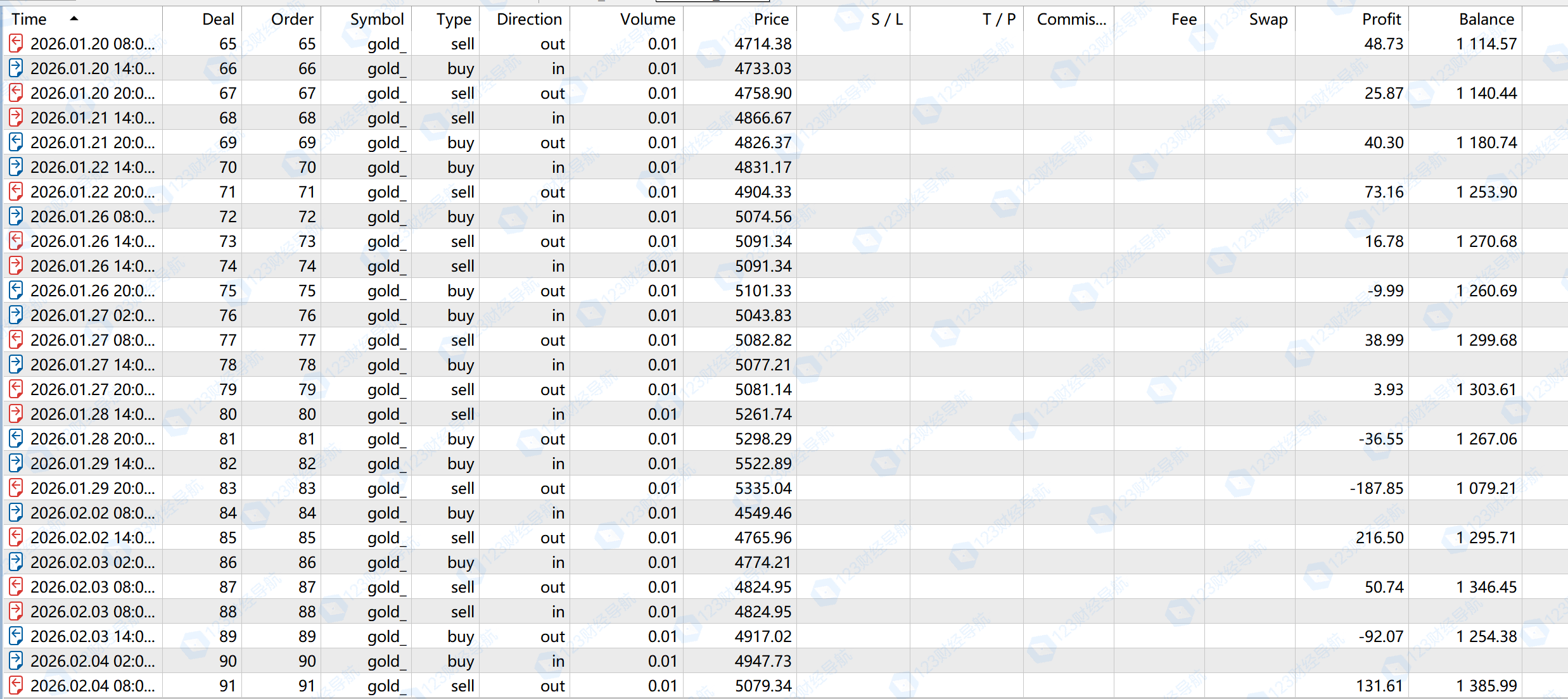Screen dimensions: 1568x699
Task: Click the truncated Commission column header
Action: 1071,19
